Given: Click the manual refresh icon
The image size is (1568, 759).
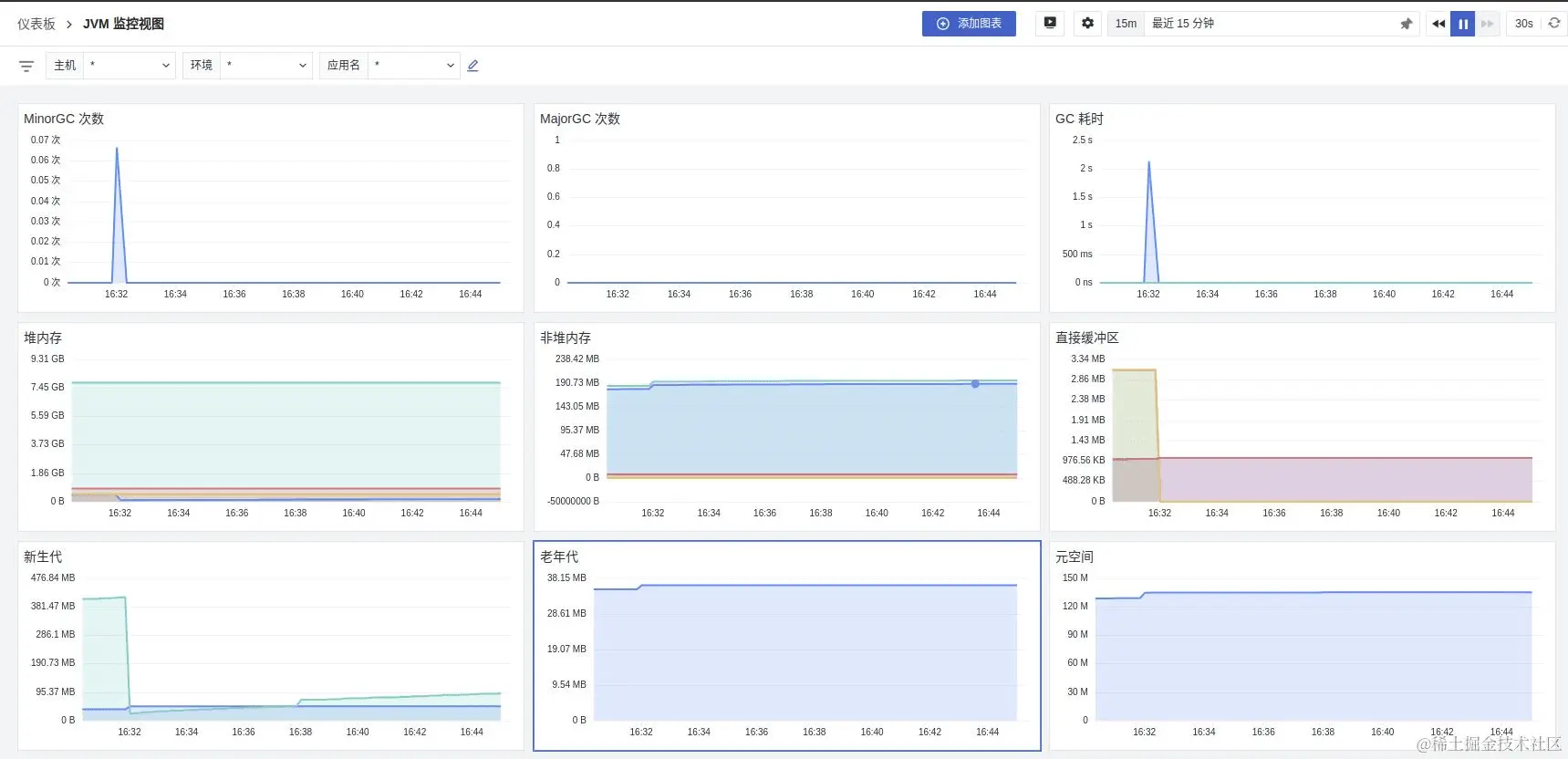Looking at the screenshot, I should pos(1554,24).
